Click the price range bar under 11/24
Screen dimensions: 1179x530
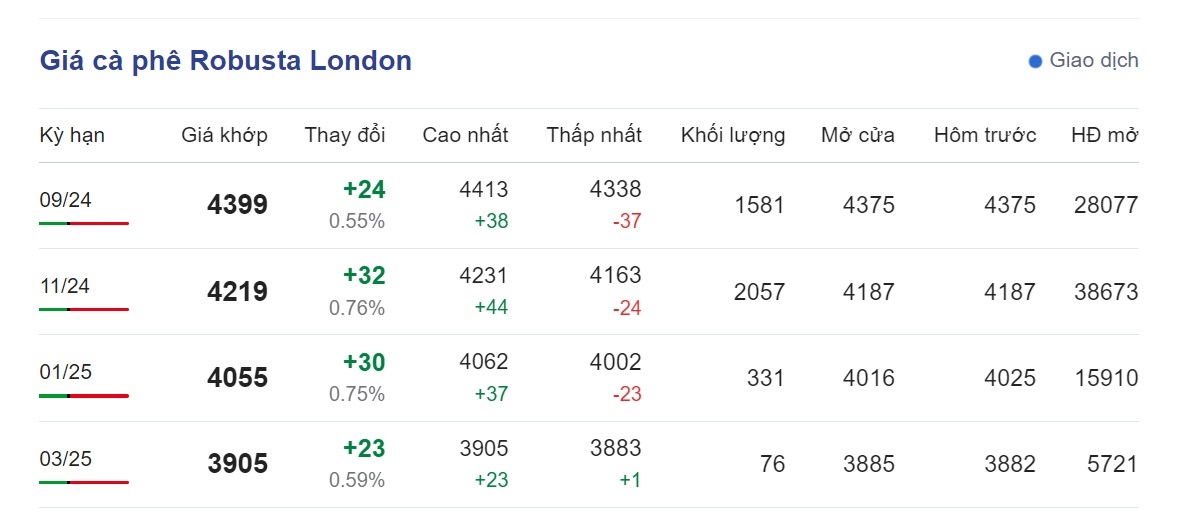point(84,309)
